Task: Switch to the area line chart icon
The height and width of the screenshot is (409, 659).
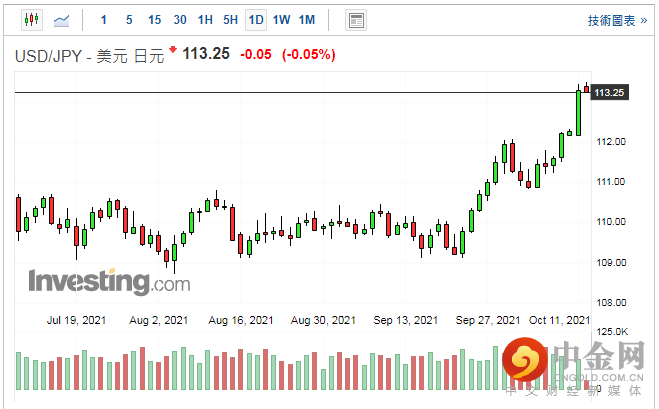Action: 61,20
